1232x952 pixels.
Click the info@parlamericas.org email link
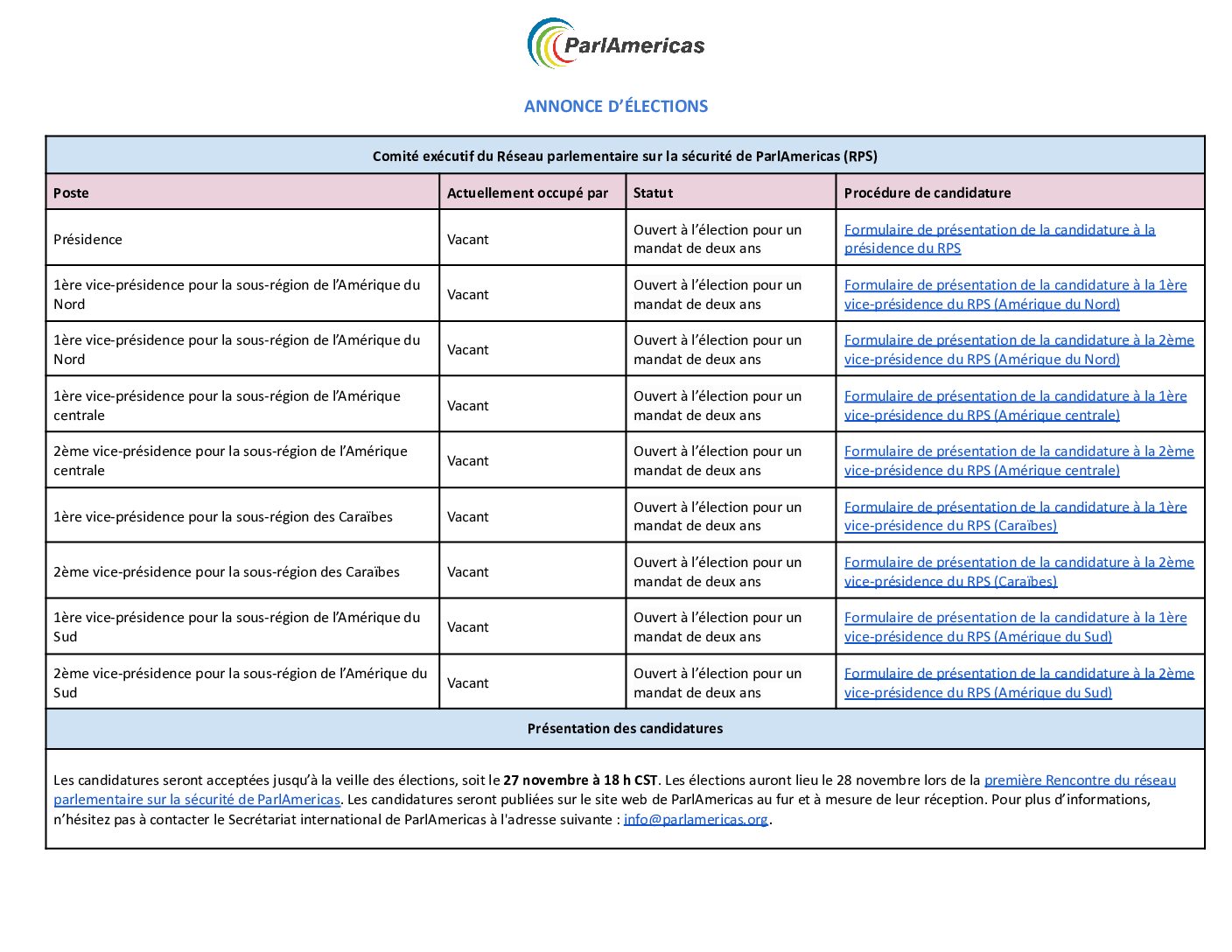click(x=696, y=820)
